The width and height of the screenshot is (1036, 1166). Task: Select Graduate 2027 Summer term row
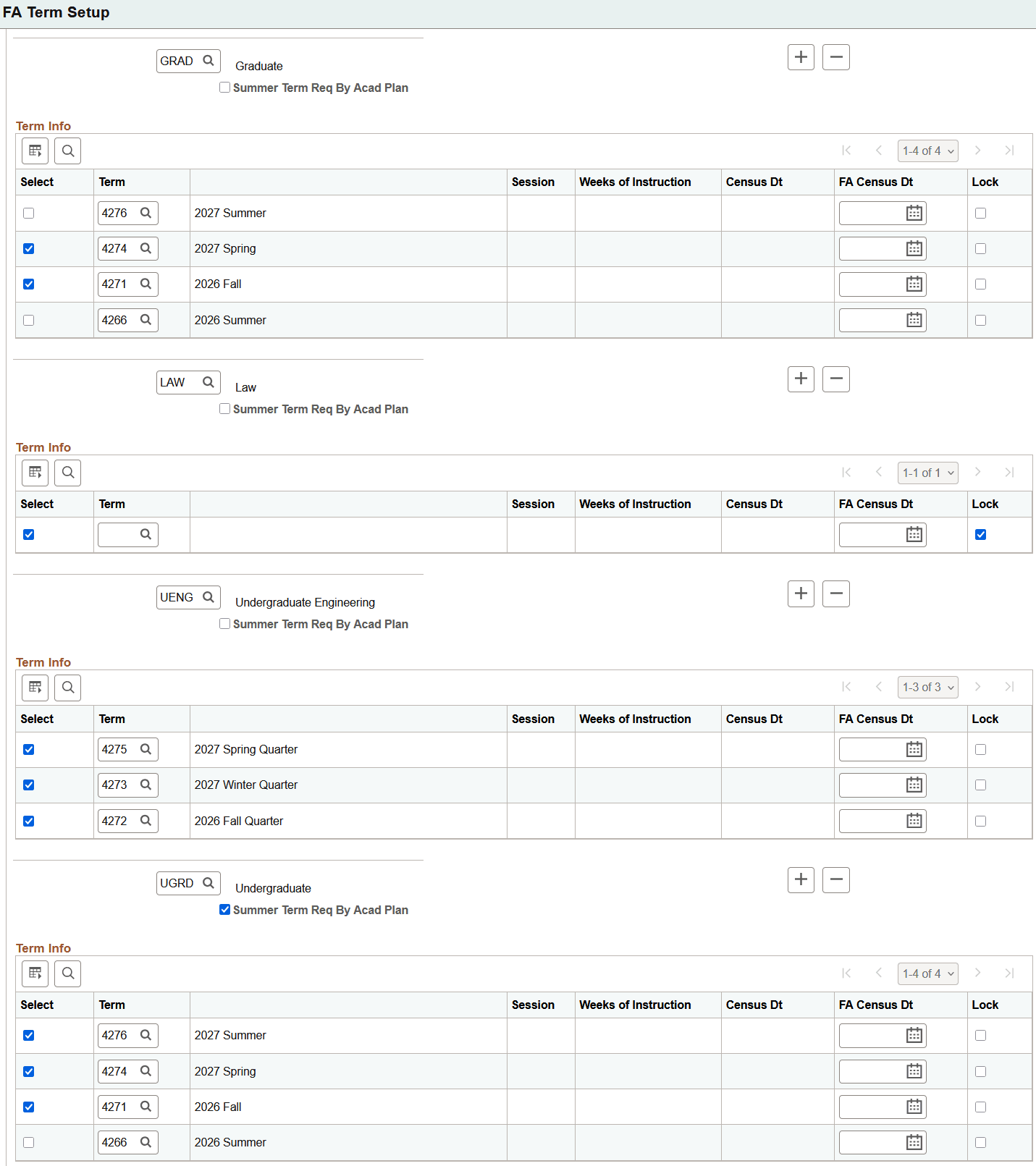[x=28, y=213]
